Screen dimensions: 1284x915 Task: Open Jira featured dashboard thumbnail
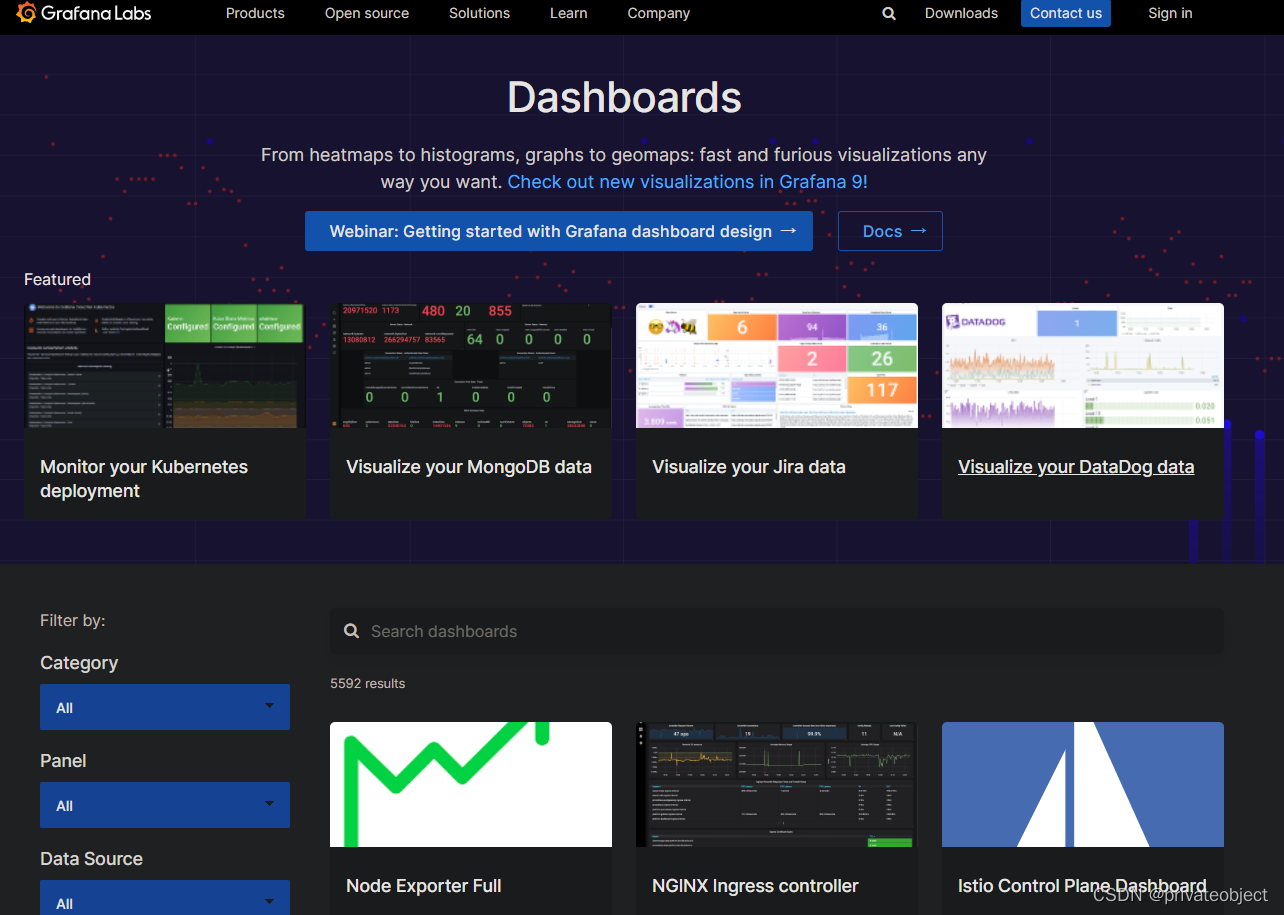(777, 366)
